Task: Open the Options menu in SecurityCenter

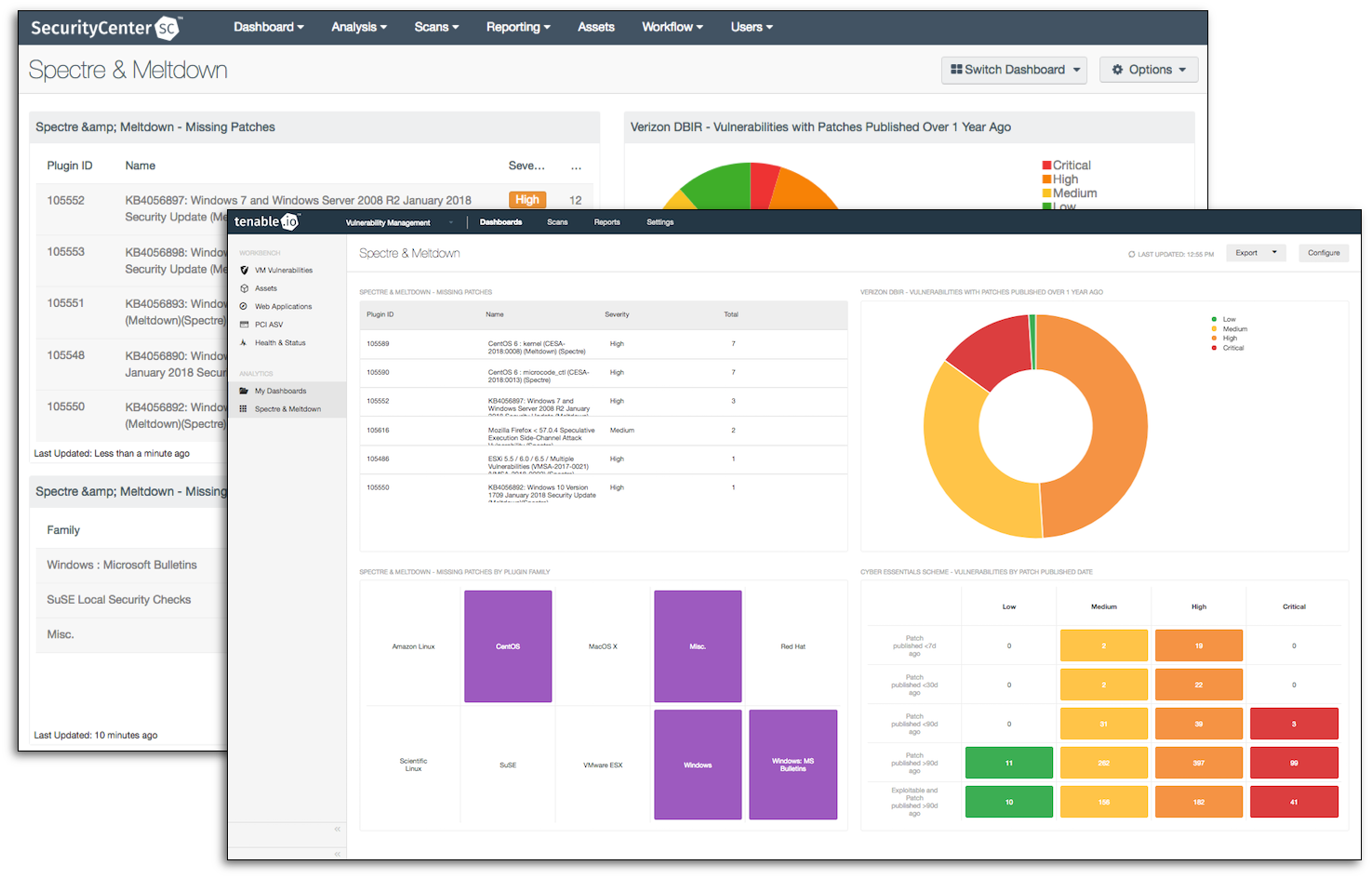Action: [x=1149, y=70]
